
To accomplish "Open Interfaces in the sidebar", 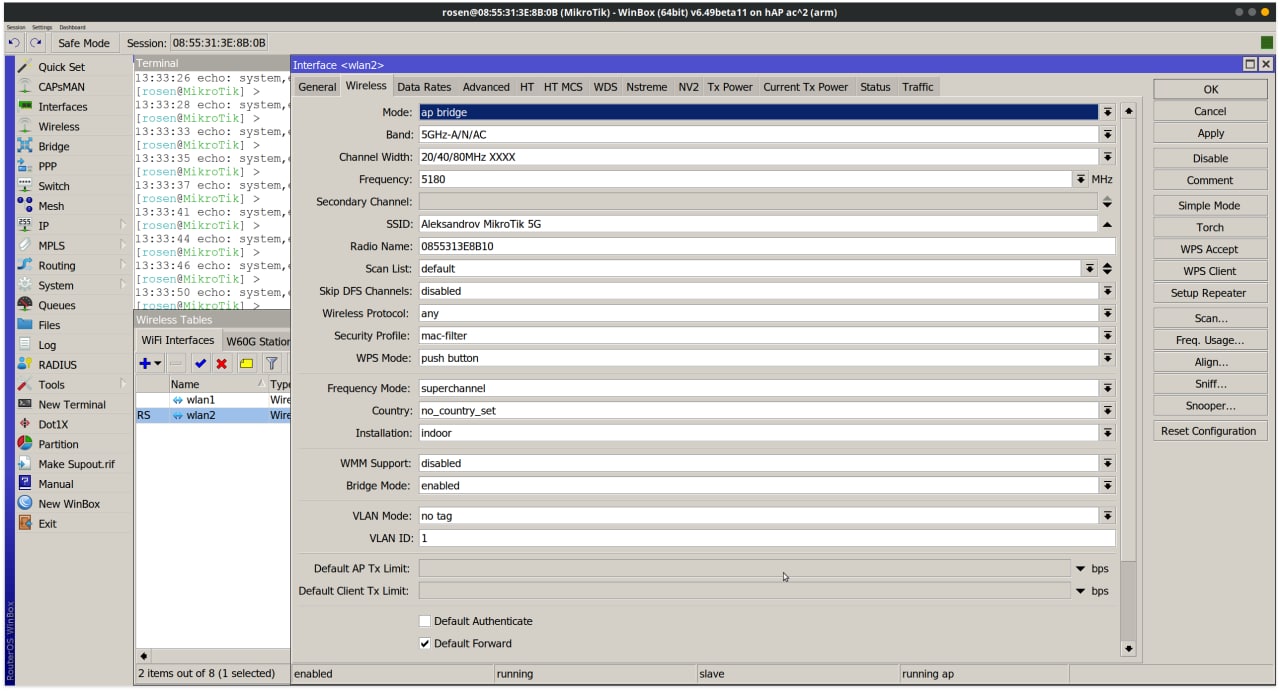I will click(x=62, y=107).
